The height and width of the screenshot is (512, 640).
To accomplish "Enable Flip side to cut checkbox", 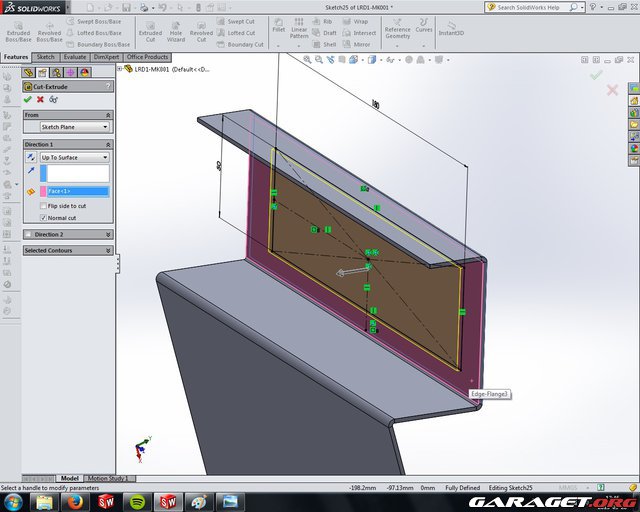I will click(43, 206).
